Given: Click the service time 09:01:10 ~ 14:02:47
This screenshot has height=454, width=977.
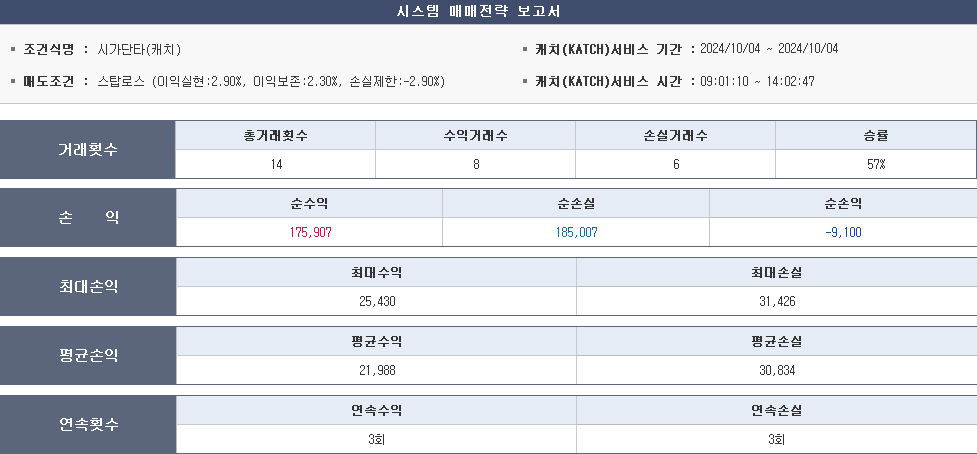Looking at the screenshot, I should coord(757,81).
